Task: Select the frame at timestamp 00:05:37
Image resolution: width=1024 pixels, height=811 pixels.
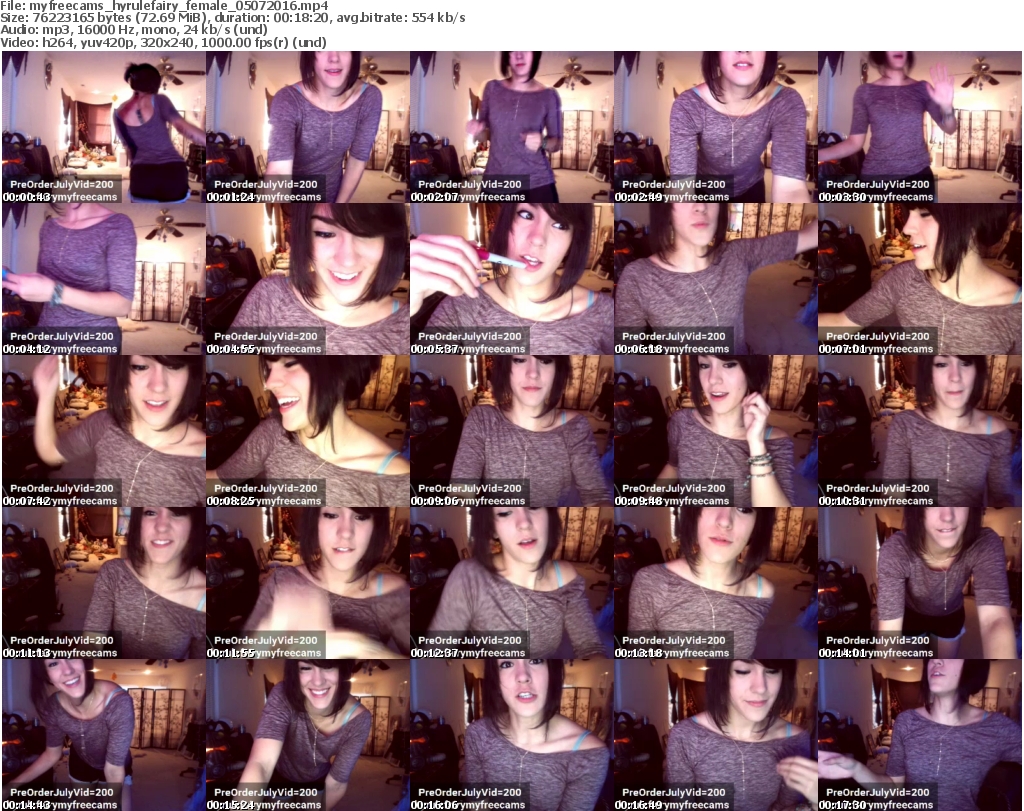Action: pos(512,279)
